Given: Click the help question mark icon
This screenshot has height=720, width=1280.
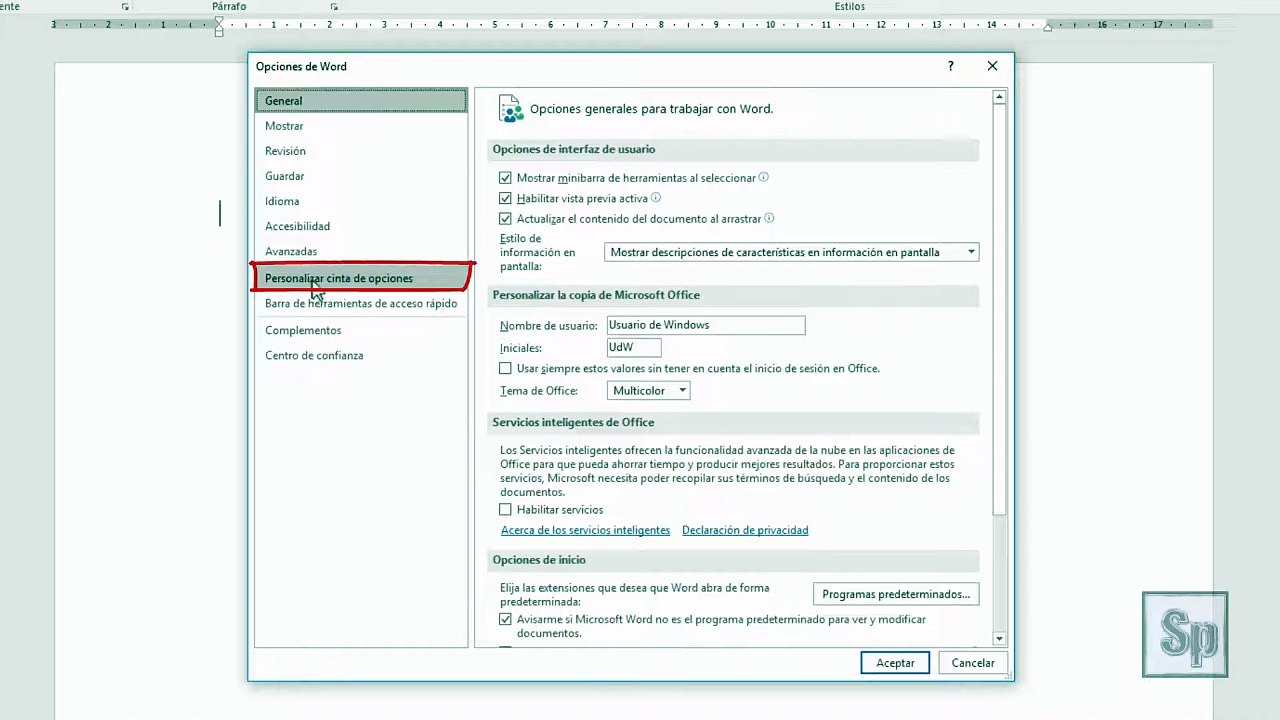Looking at the screenshot, I should click(950, 66).
